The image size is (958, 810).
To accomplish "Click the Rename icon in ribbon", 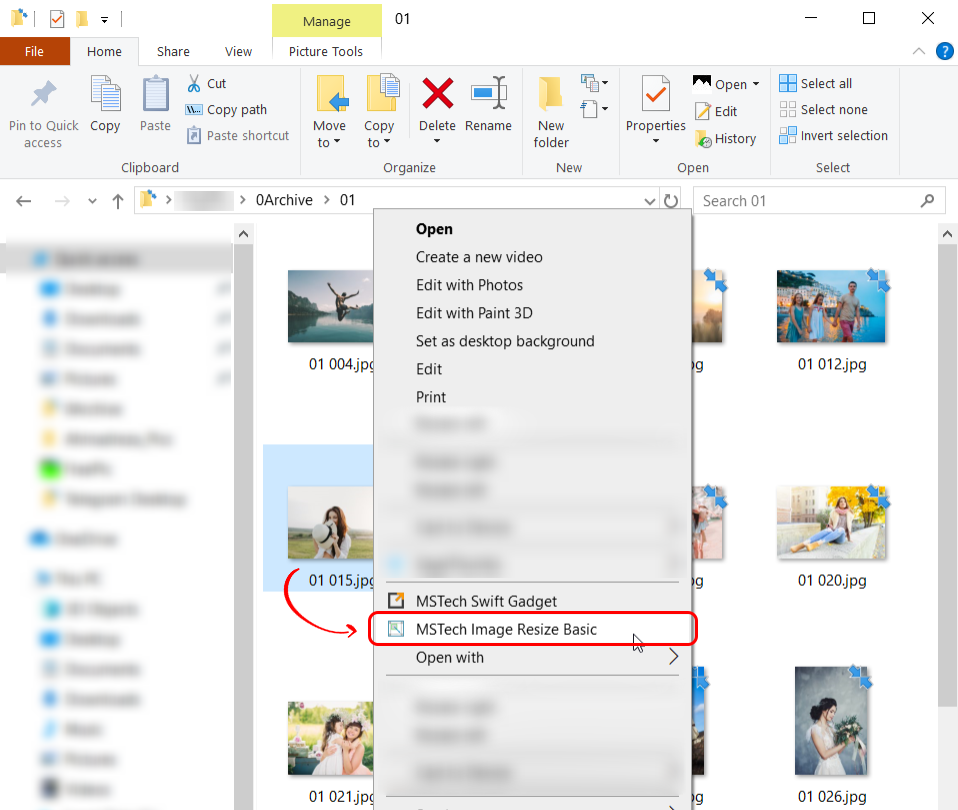I will point(488,94).
